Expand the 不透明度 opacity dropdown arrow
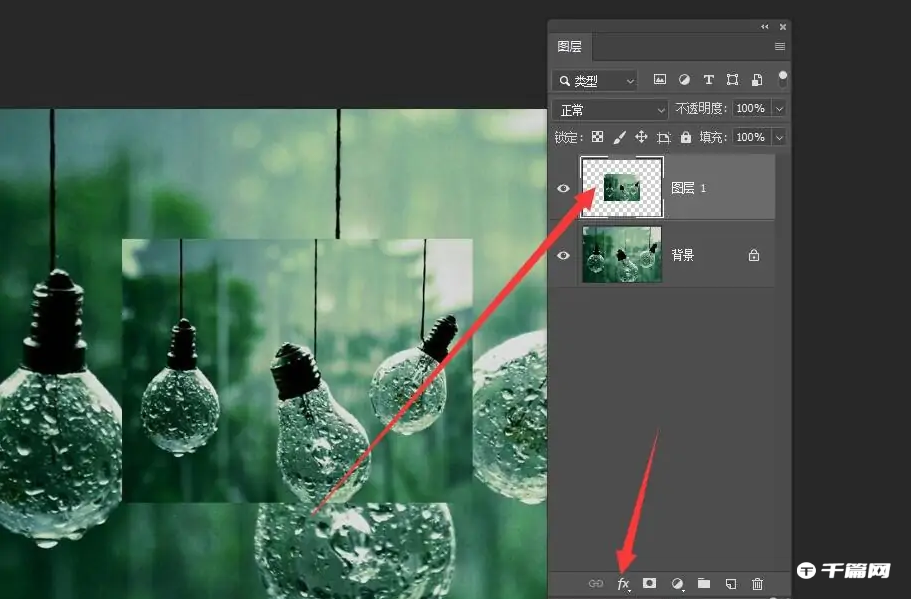911x599 pixels. click(x=776, y=109)
